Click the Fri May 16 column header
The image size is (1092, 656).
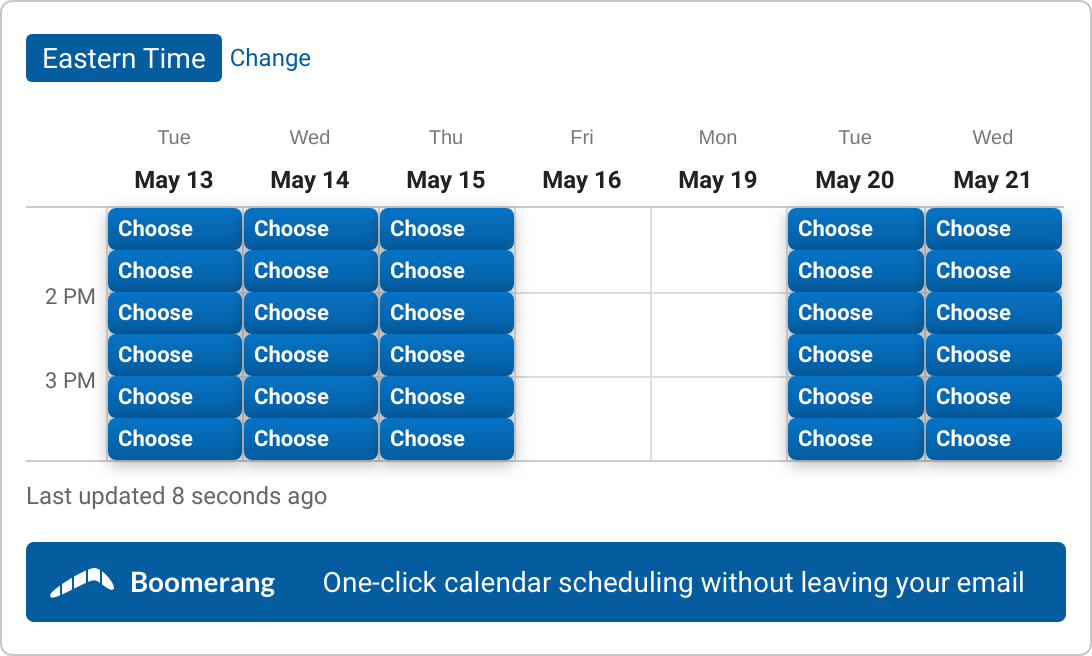click(582, 160)
